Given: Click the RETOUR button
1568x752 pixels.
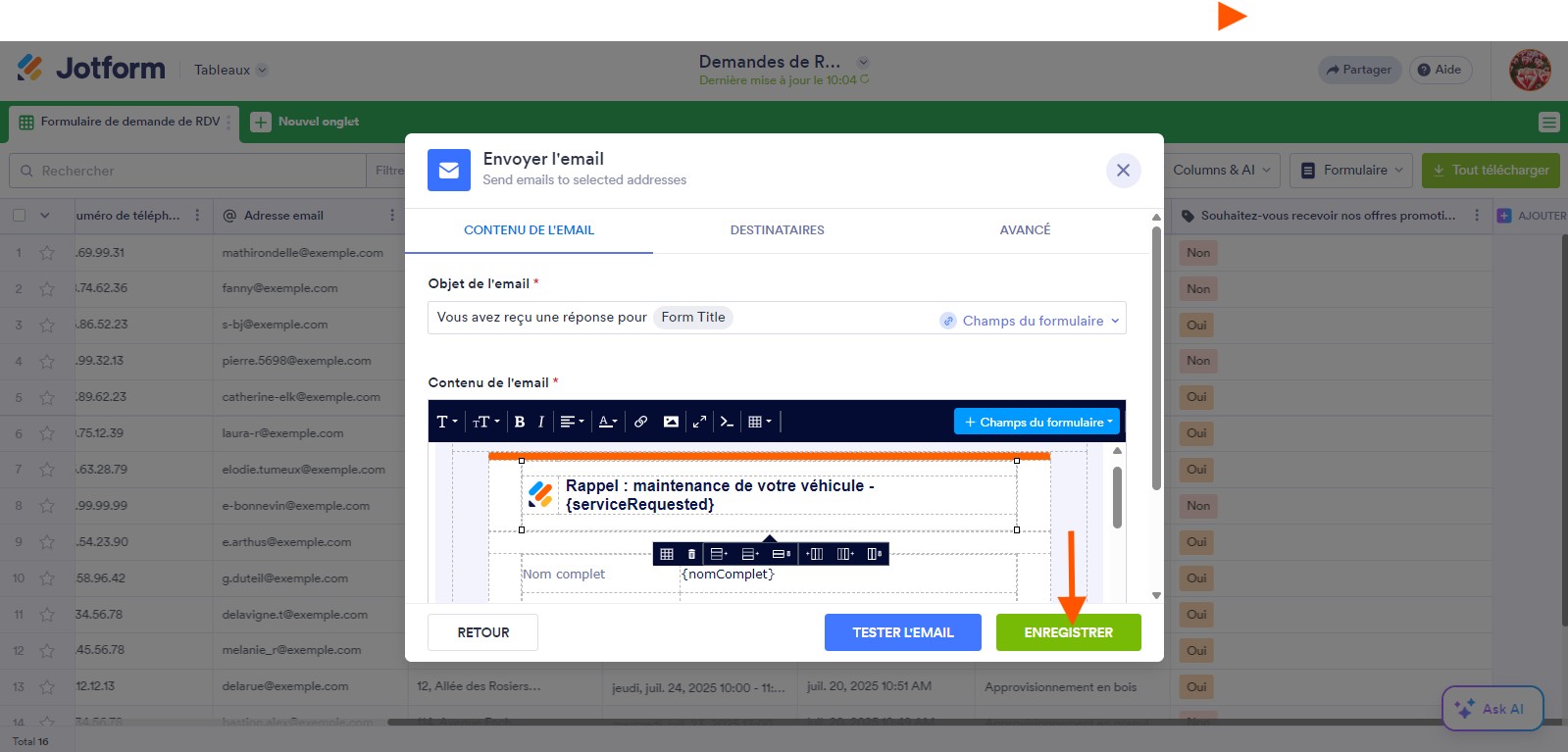Looking at the screenshot, I should point(482,632).
